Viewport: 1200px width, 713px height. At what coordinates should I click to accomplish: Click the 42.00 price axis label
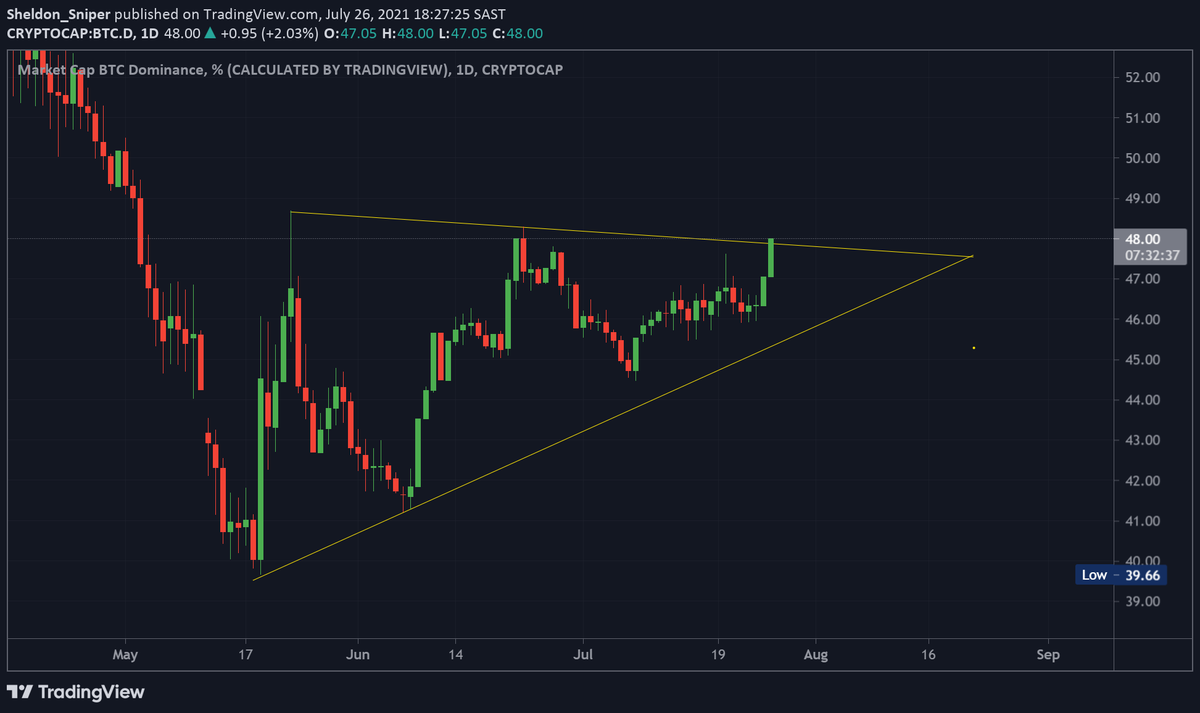click(1143, 481)
